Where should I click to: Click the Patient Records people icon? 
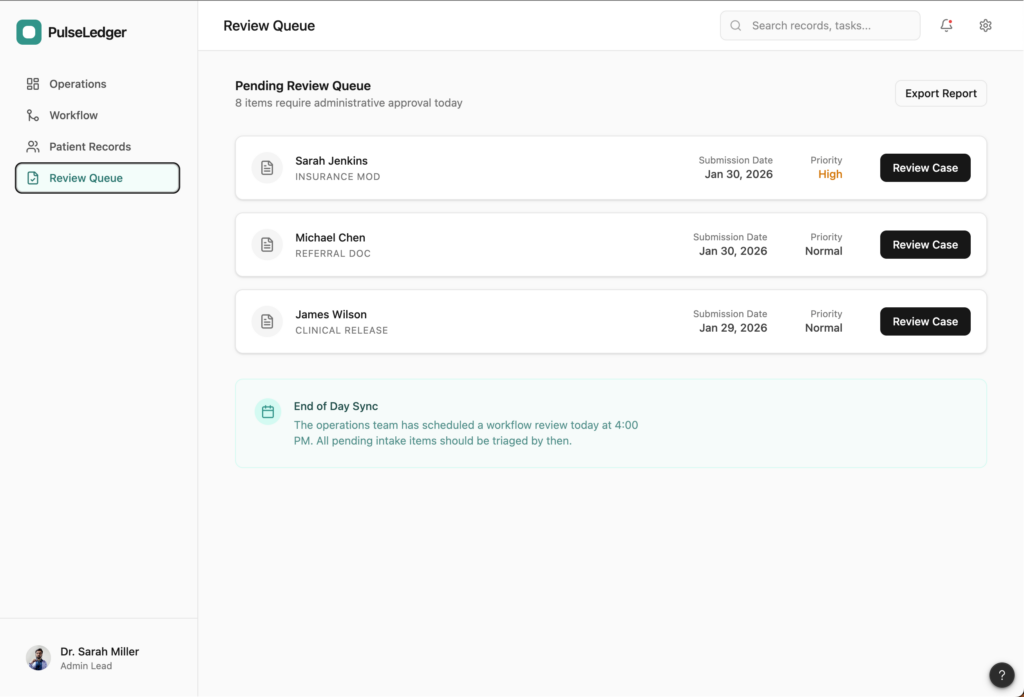(33, 146)
